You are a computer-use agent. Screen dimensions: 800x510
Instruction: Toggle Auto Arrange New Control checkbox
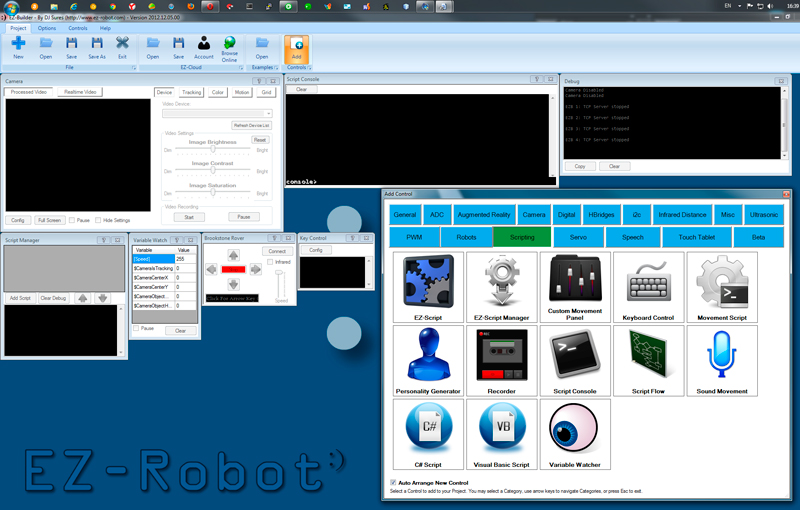coord(393,482)
